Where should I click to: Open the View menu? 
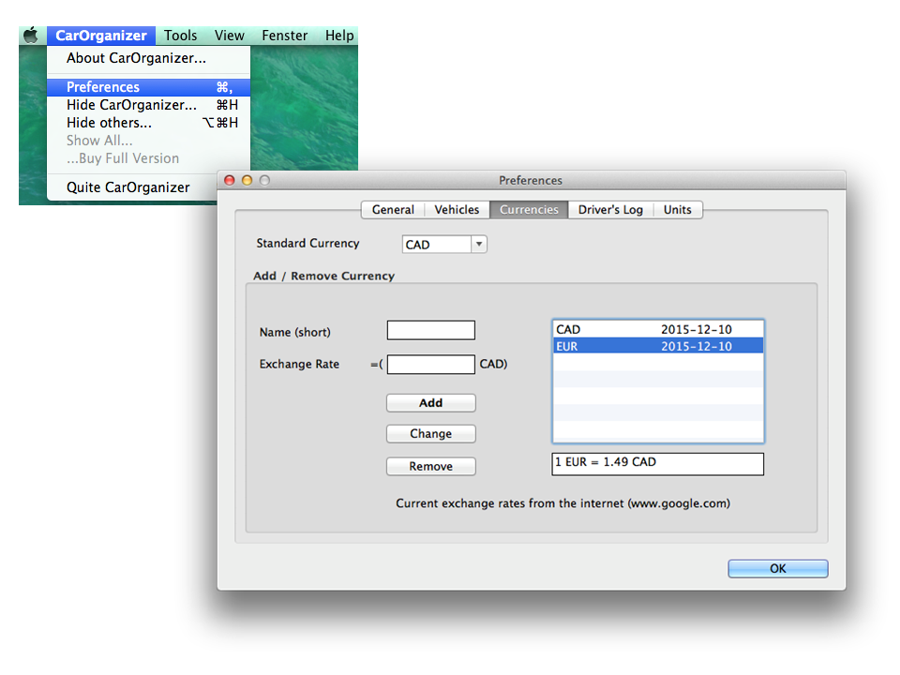229,35
